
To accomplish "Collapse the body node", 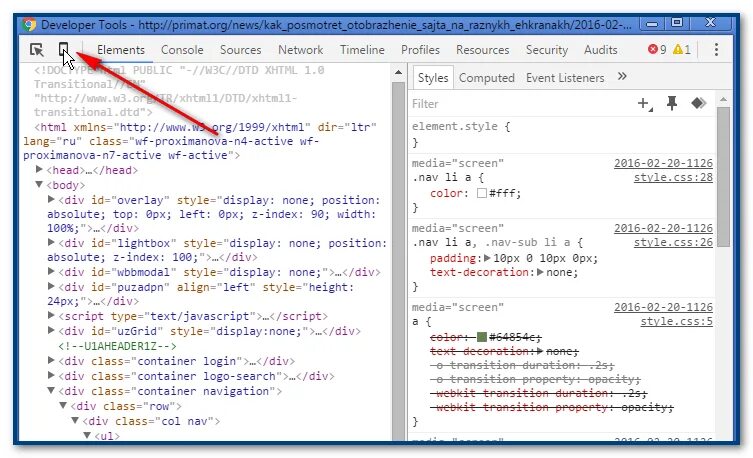I will click(x=39, y=184).
